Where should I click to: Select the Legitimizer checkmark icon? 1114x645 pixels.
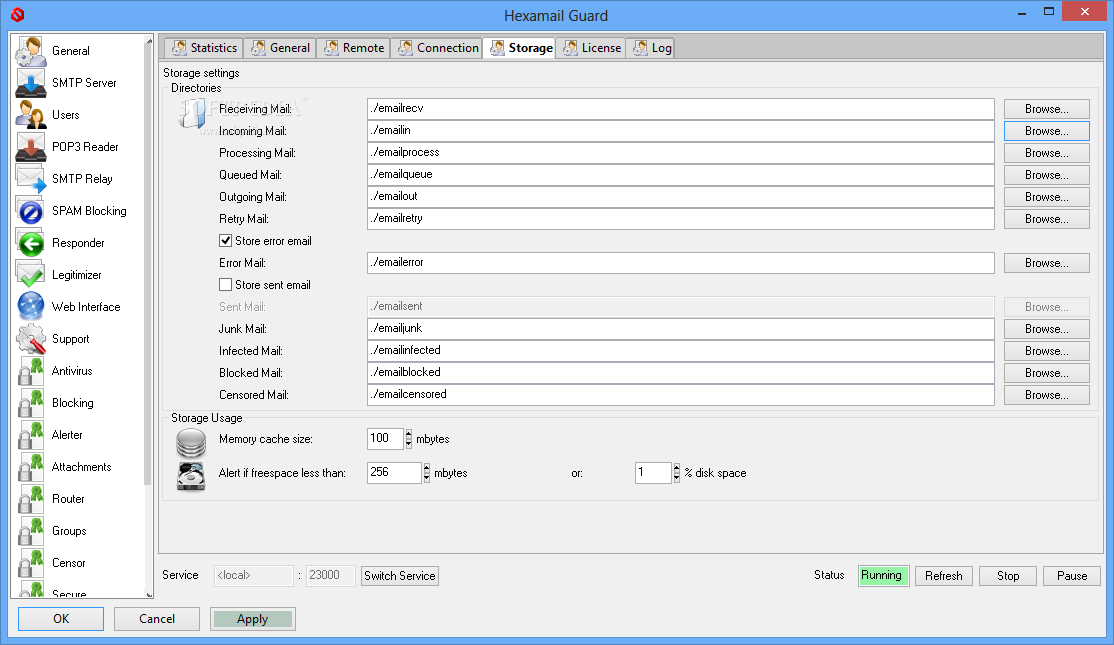click(x=31, y=275)
